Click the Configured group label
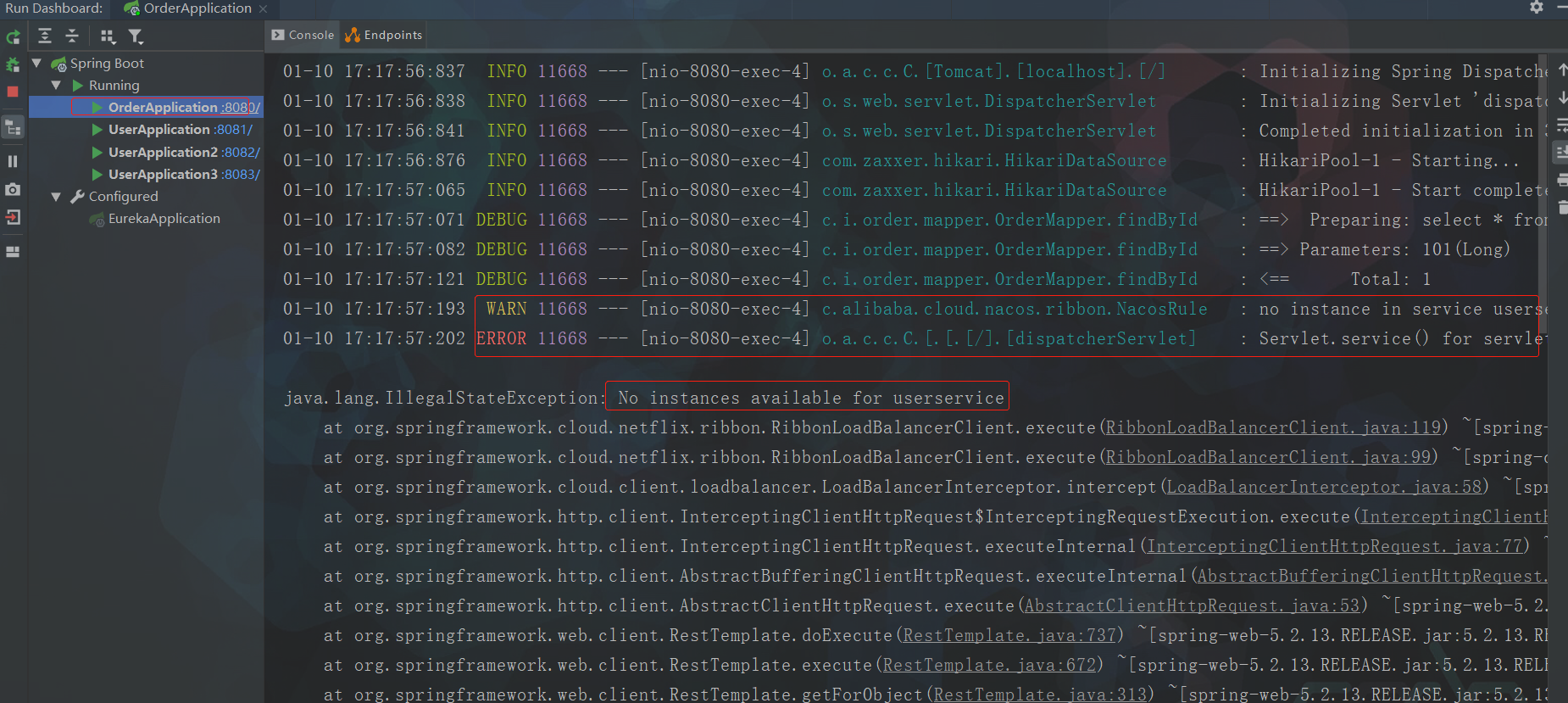 [124, 196]
